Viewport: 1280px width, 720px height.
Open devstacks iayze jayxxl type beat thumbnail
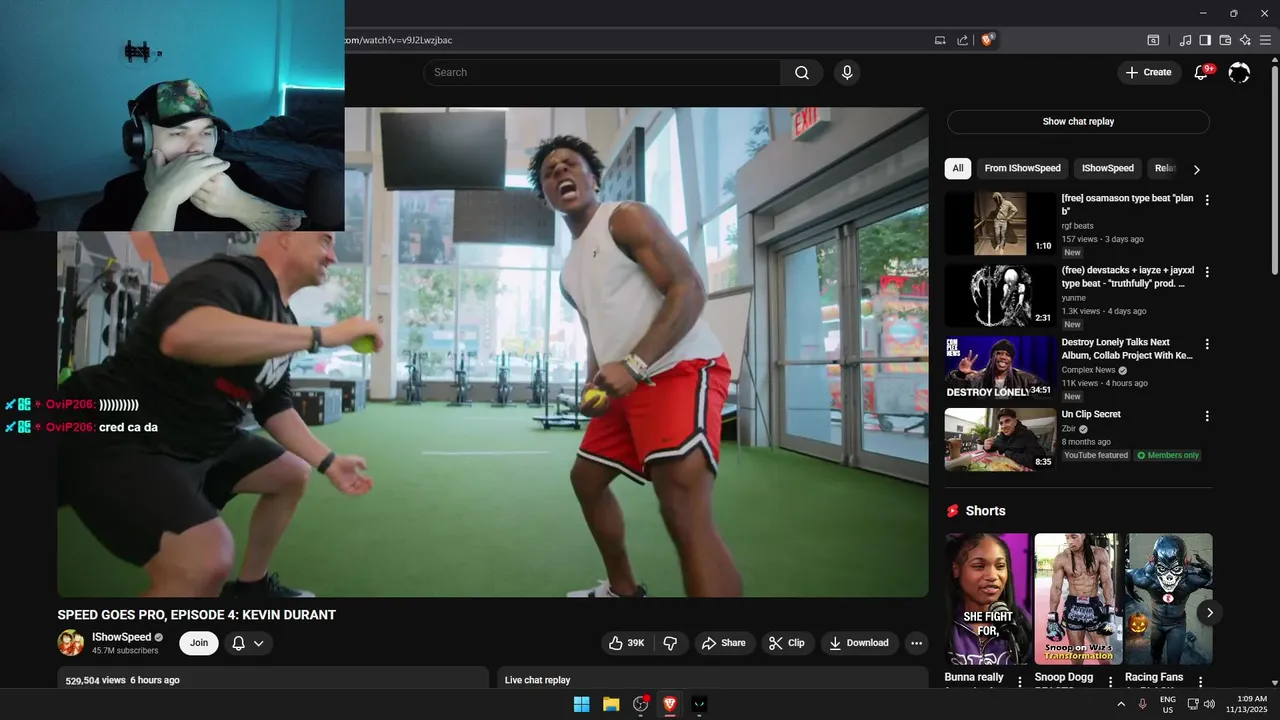pos(1000,296)
